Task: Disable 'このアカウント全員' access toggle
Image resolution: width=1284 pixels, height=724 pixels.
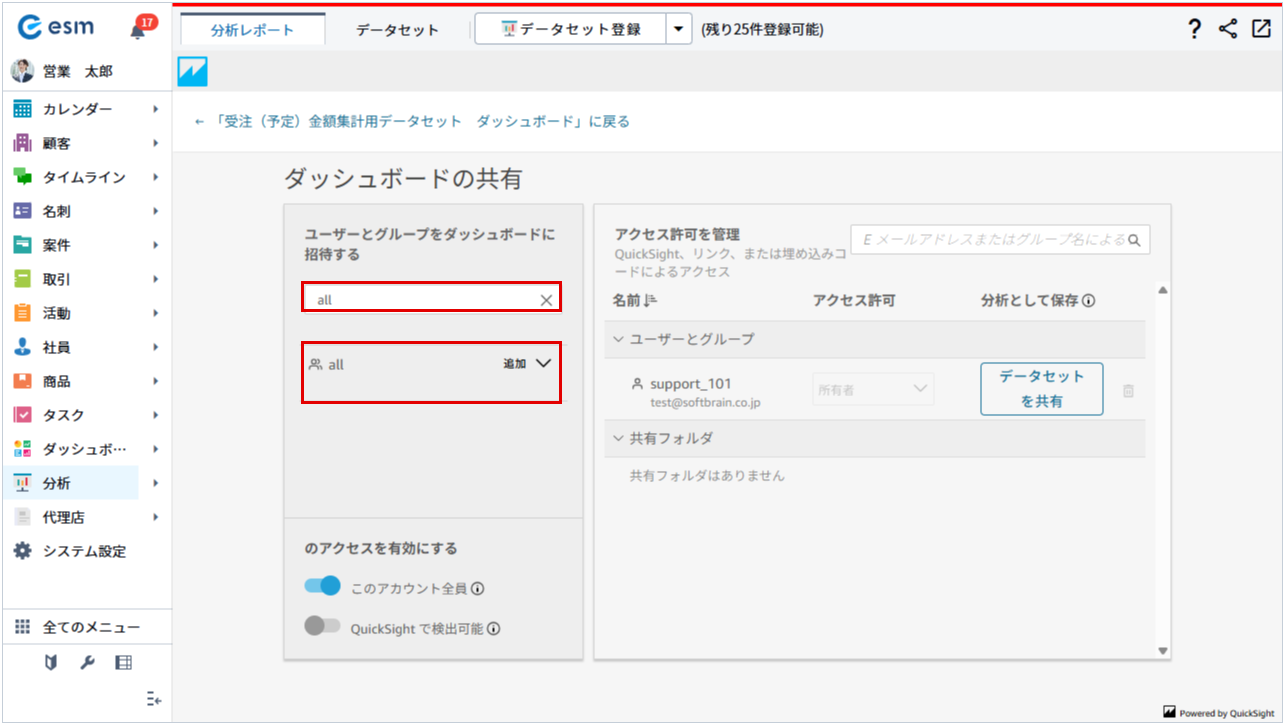Action: (323, 587)
